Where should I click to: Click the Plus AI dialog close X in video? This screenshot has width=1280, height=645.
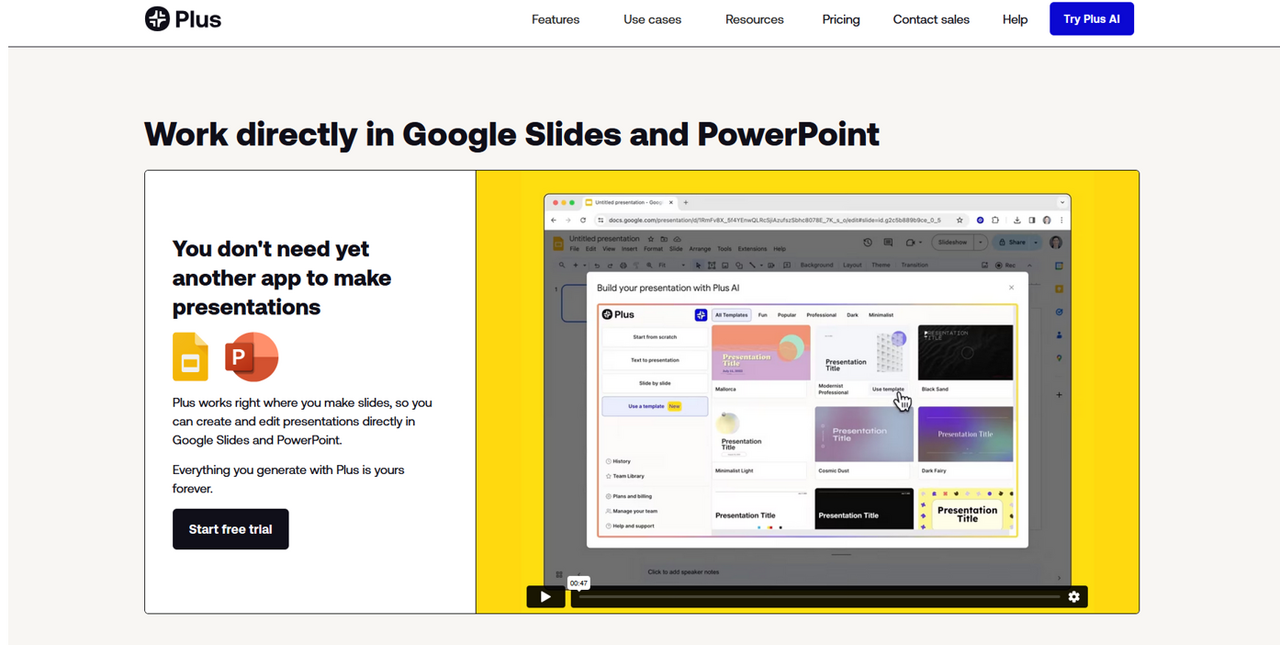(1011, 288)
